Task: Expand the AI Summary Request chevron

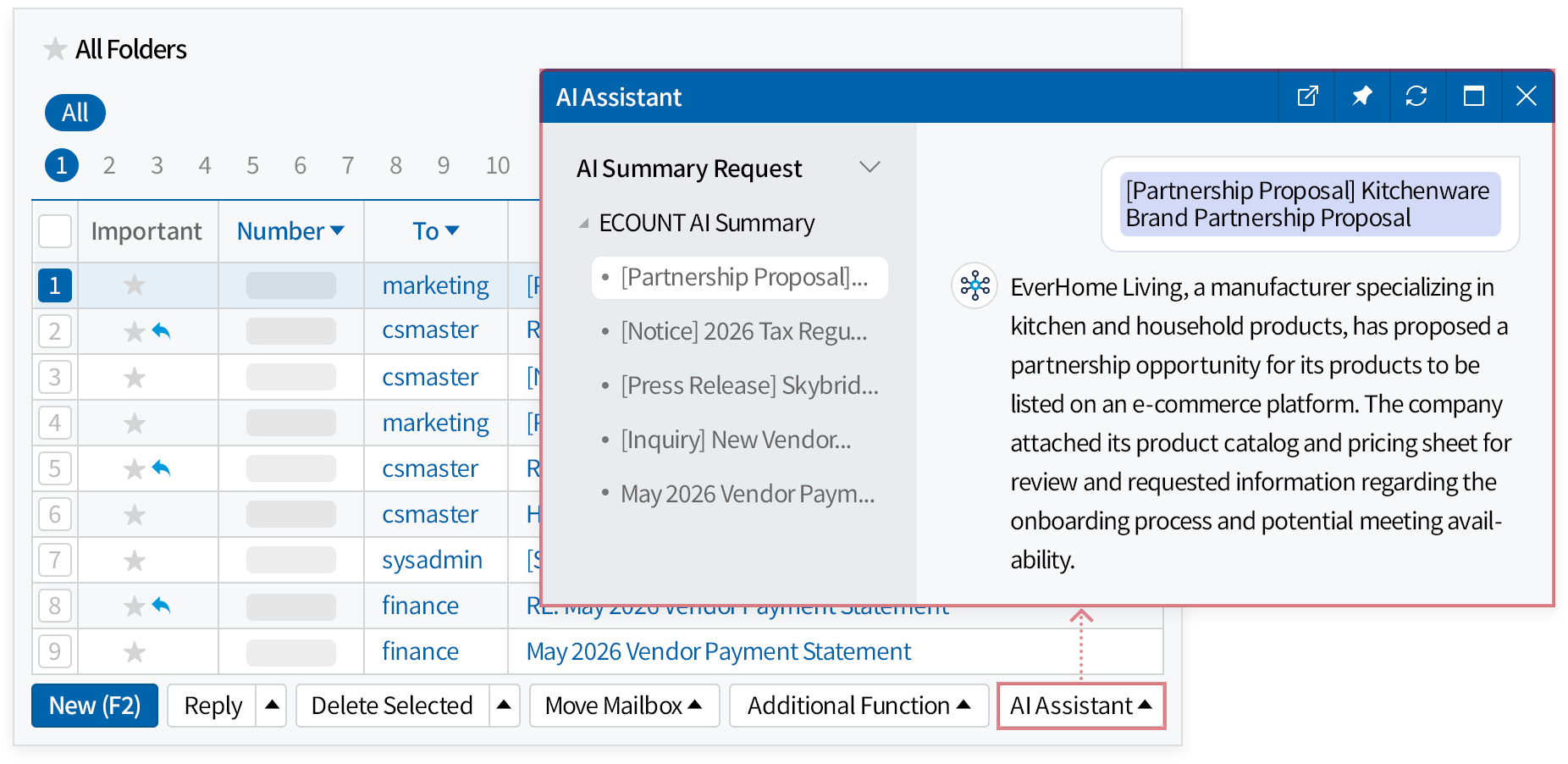Action: (870, 167)
